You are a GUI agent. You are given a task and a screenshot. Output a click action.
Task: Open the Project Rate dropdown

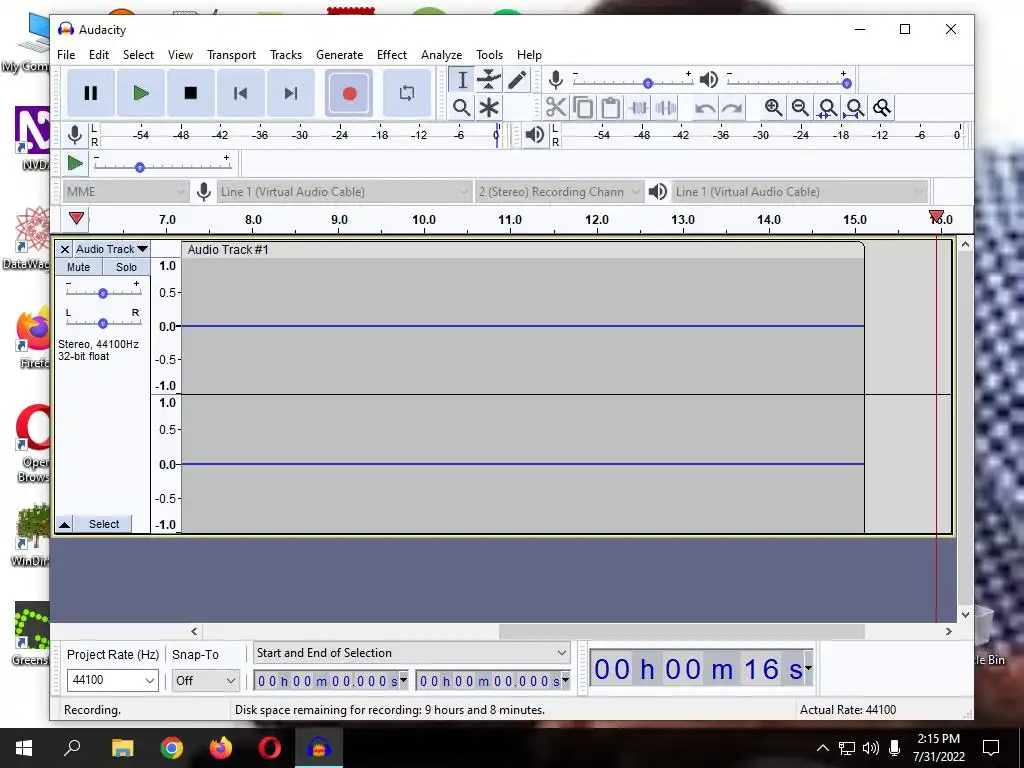[112, 680]
